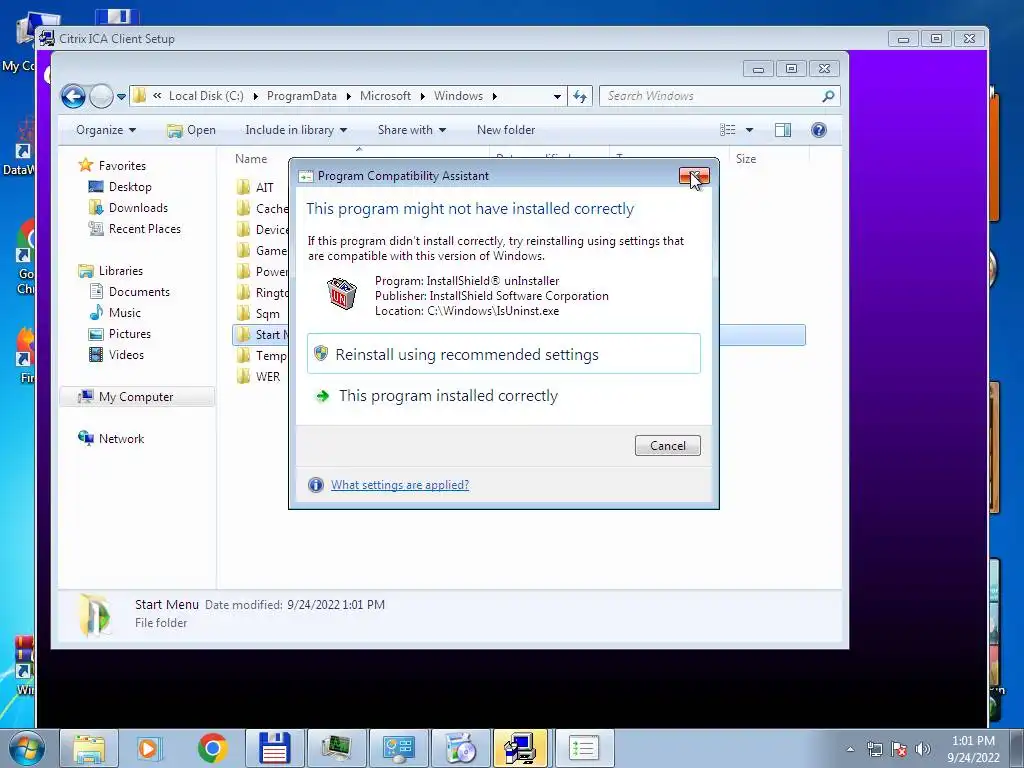Click Local Disk (C:) in address bar
The width and height of the screenshot is (1024, 768).
click(x=206, y=96)
